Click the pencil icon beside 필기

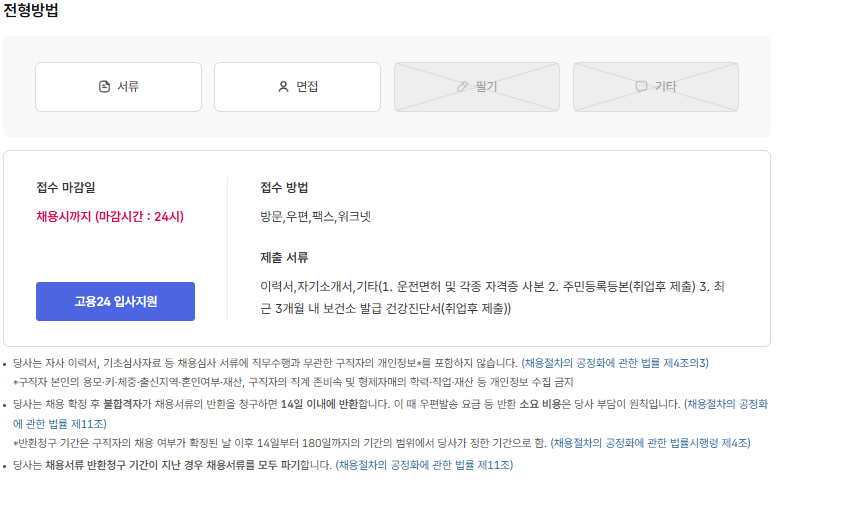462,87
